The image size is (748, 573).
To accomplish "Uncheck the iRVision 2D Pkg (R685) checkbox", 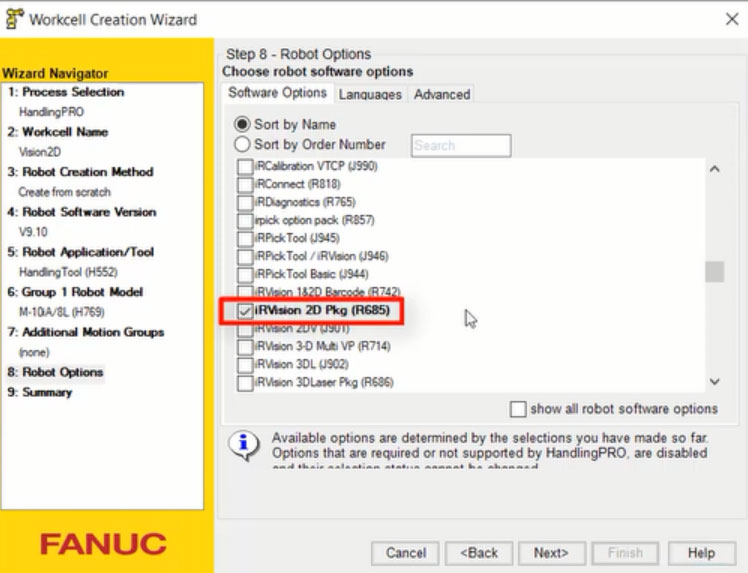I will (x=245, y=311).
